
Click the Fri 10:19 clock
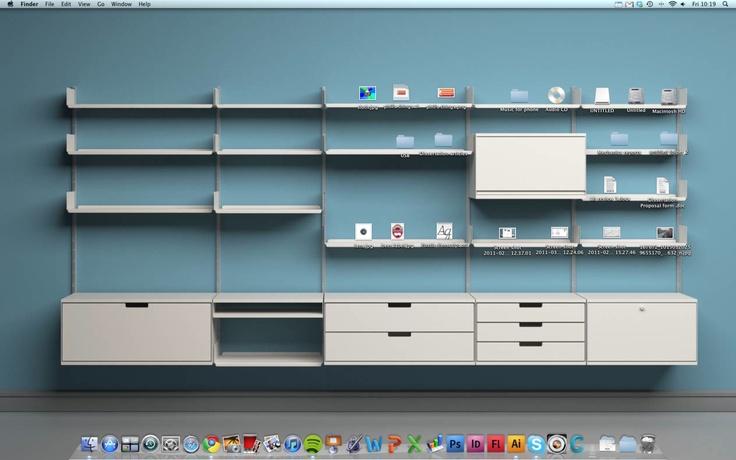(x=704, y=4)
